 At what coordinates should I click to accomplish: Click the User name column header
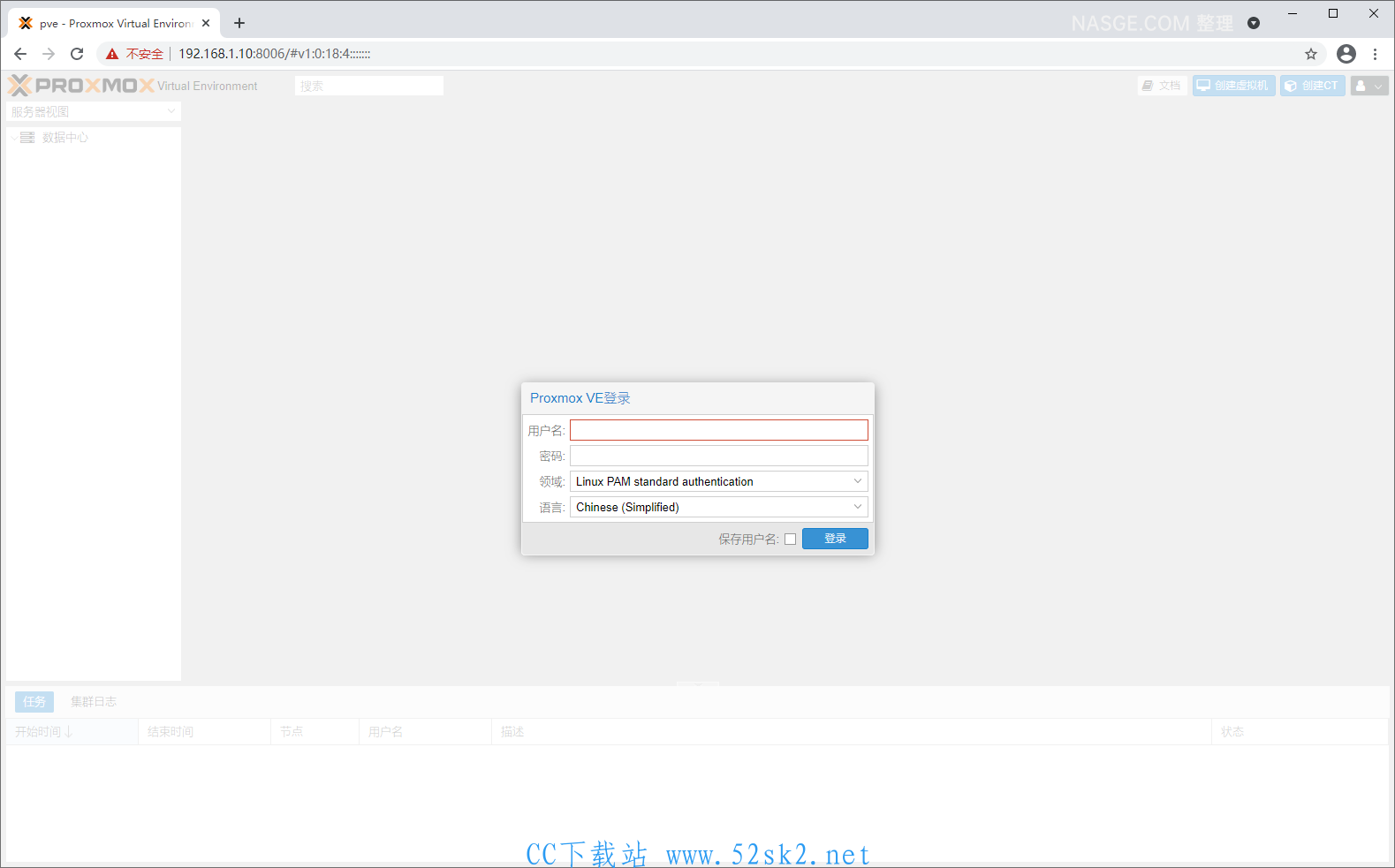(x=425, y=732)
